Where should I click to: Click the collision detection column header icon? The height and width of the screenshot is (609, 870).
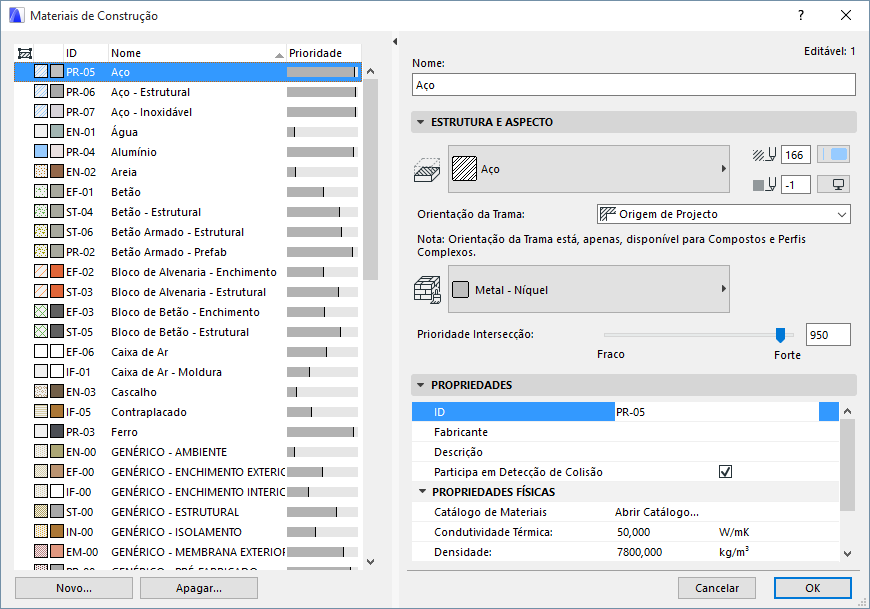25,53
